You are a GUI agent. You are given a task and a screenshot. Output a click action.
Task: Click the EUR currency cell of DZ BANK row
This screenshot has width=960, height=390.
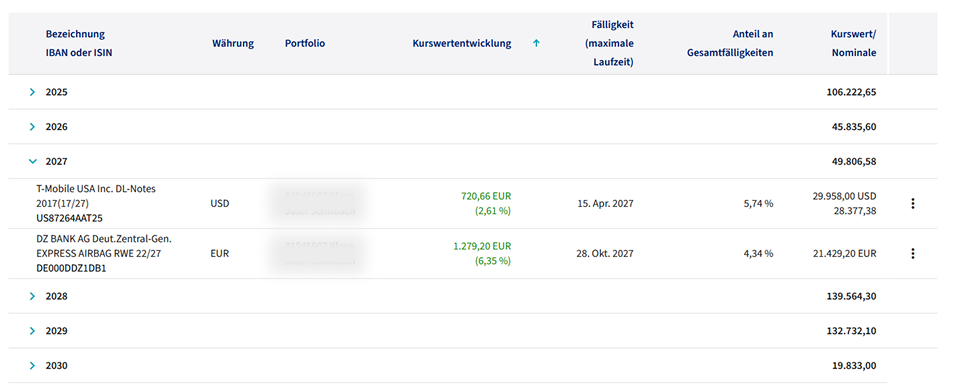(x=219, y=253)
